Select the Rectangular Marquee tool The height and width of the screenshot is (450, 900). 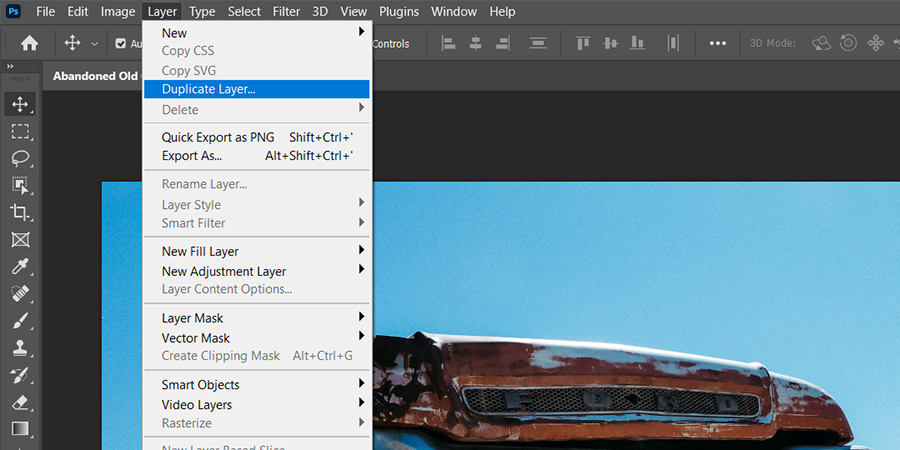[x=20, y=131]
